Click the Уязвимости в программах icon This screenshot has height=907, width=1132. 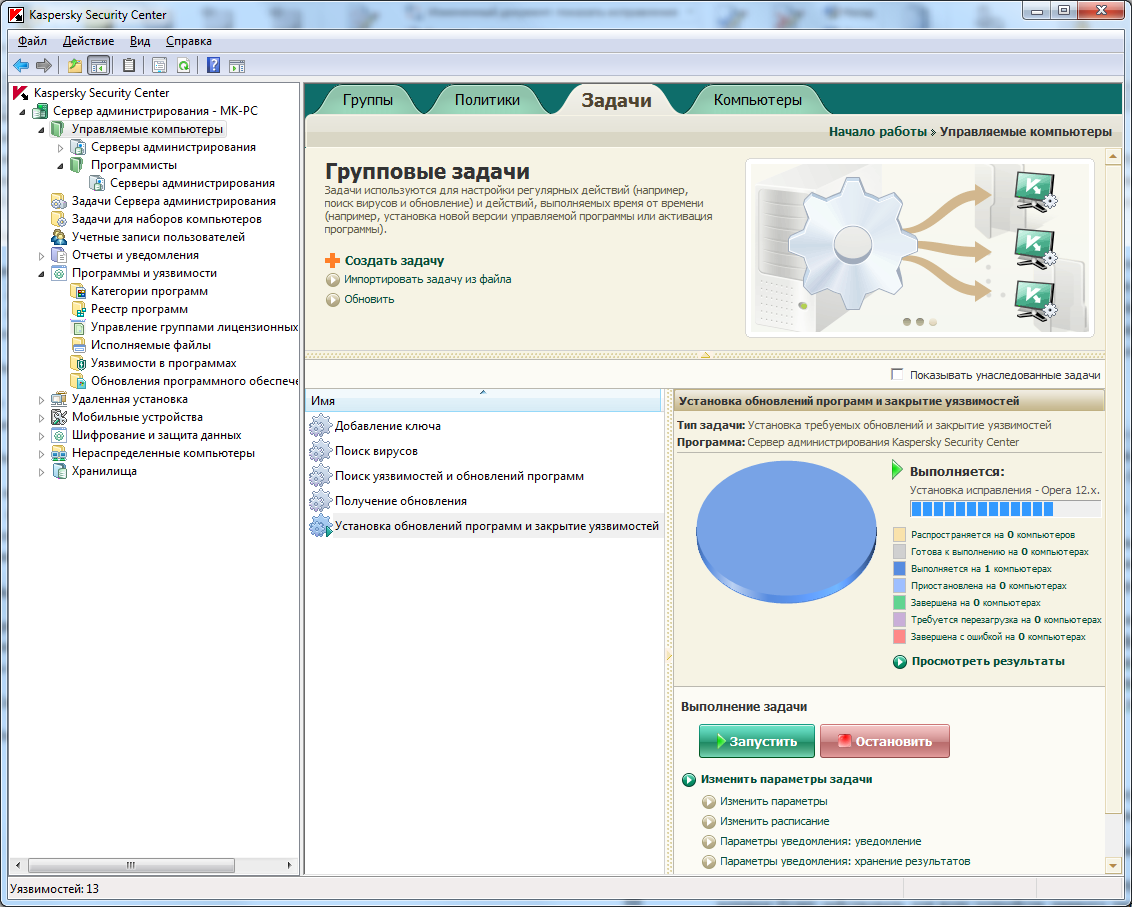[x=78, y=363]
